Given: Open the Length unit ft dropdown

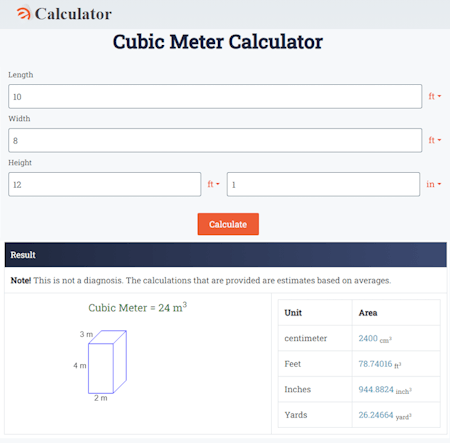Looking at the screenshot, I should [435, 96].
